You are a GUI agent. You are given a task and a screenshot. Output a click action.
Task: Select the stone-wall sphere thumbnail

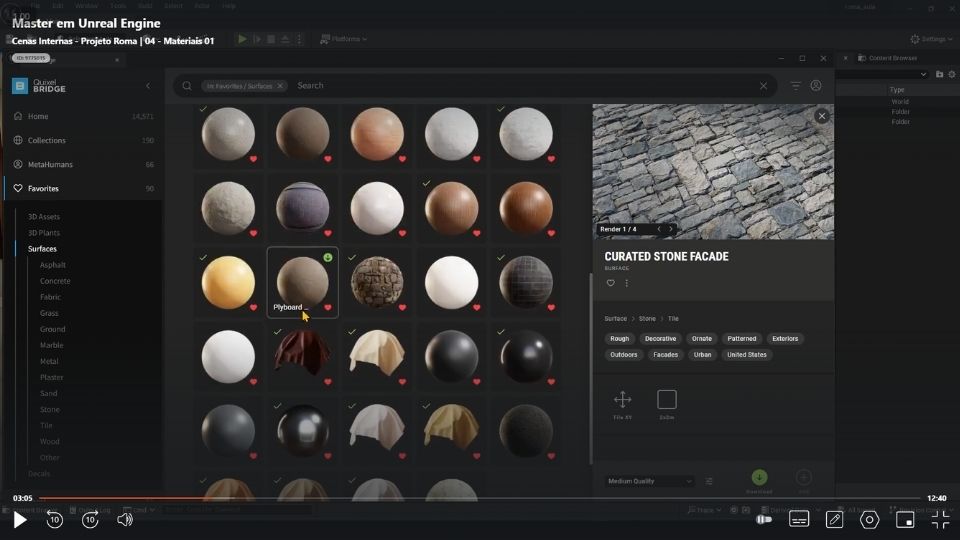pos(377,282)
